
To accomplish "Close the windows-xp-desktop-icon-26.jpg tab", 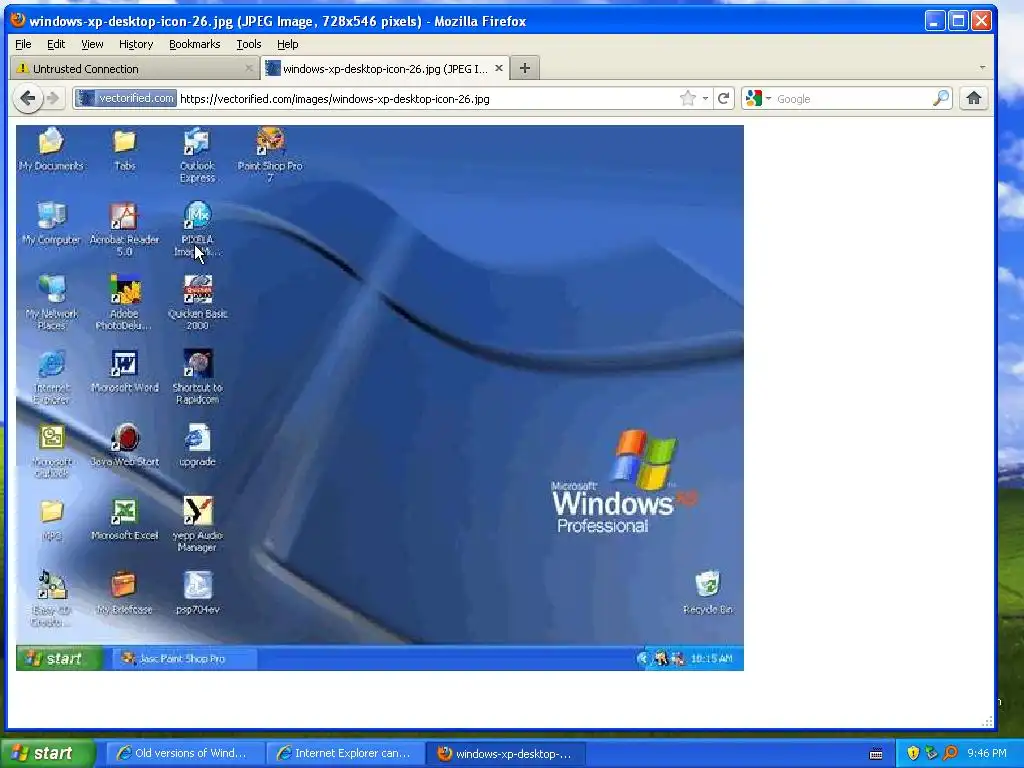I will pos(499,68).
